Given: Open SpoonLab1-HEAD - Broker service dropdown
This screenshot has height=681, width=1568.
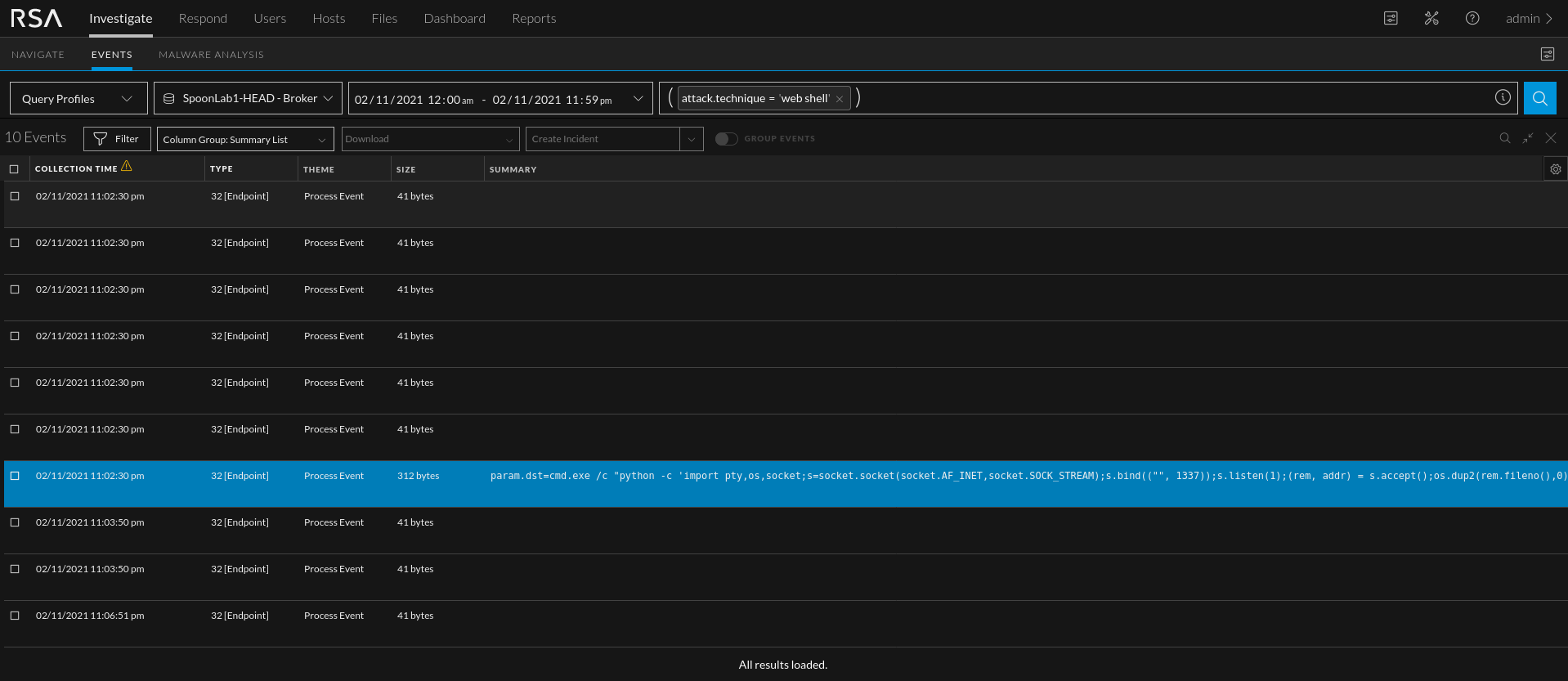Looking at the screenshot, I should coord(248,98).
